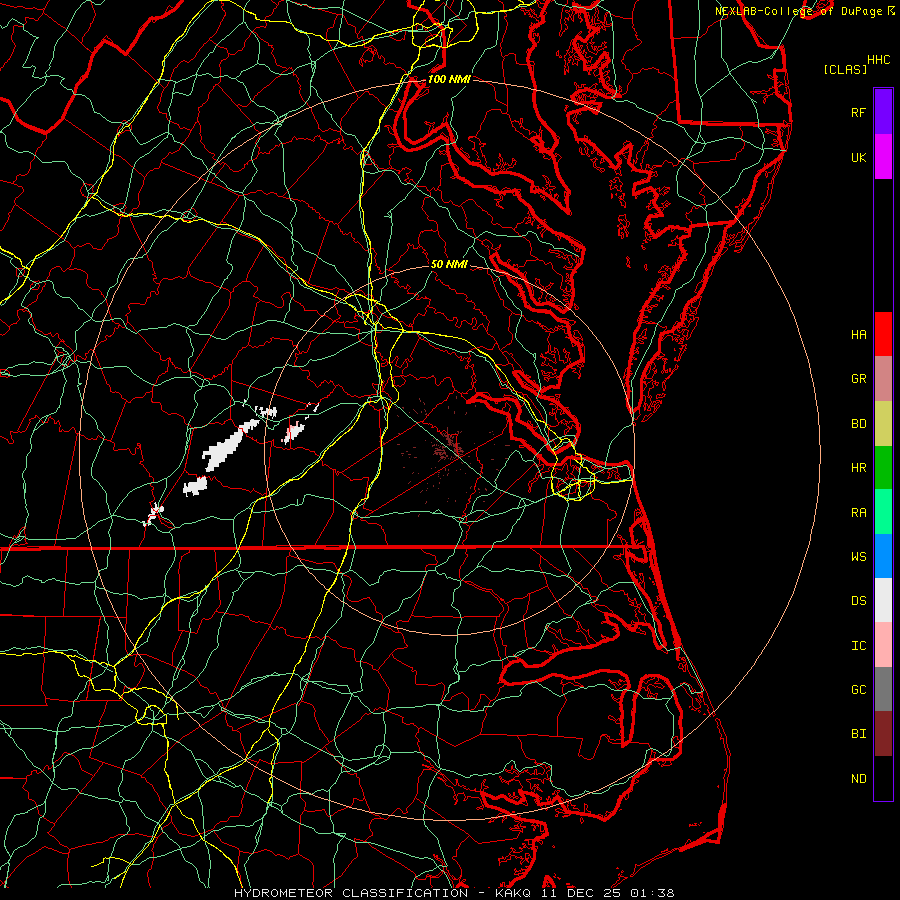Click the UK magenta legend swatch

point(883,157)
